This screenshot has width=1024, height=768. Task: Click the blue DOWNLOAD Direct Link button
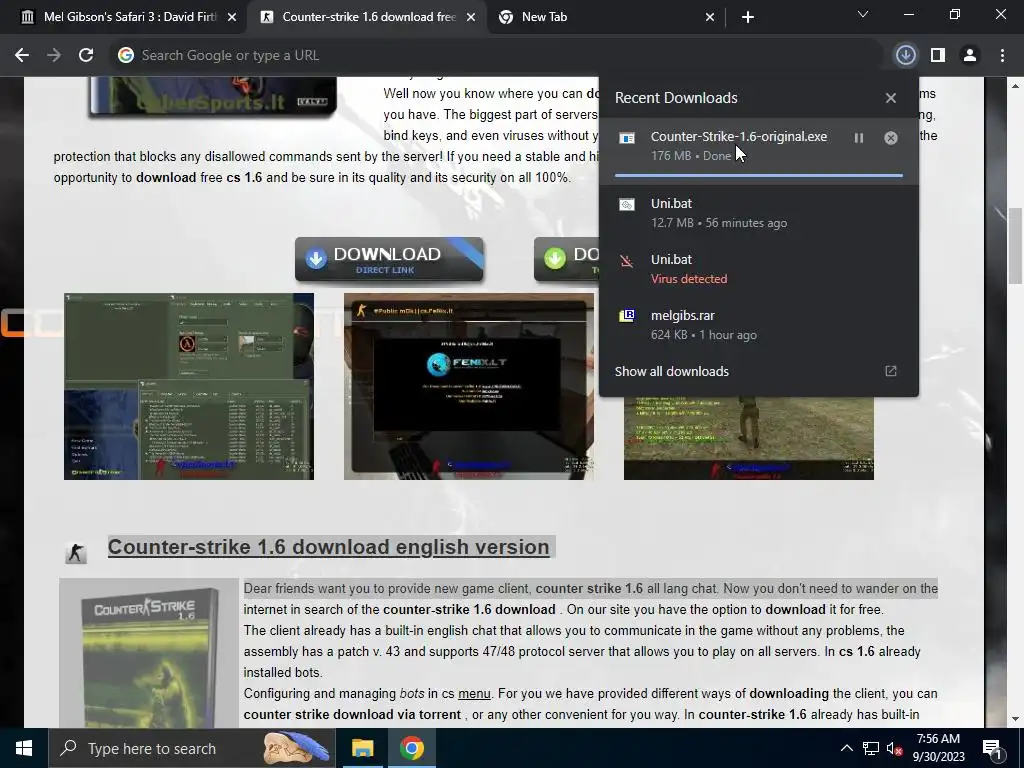389,259
